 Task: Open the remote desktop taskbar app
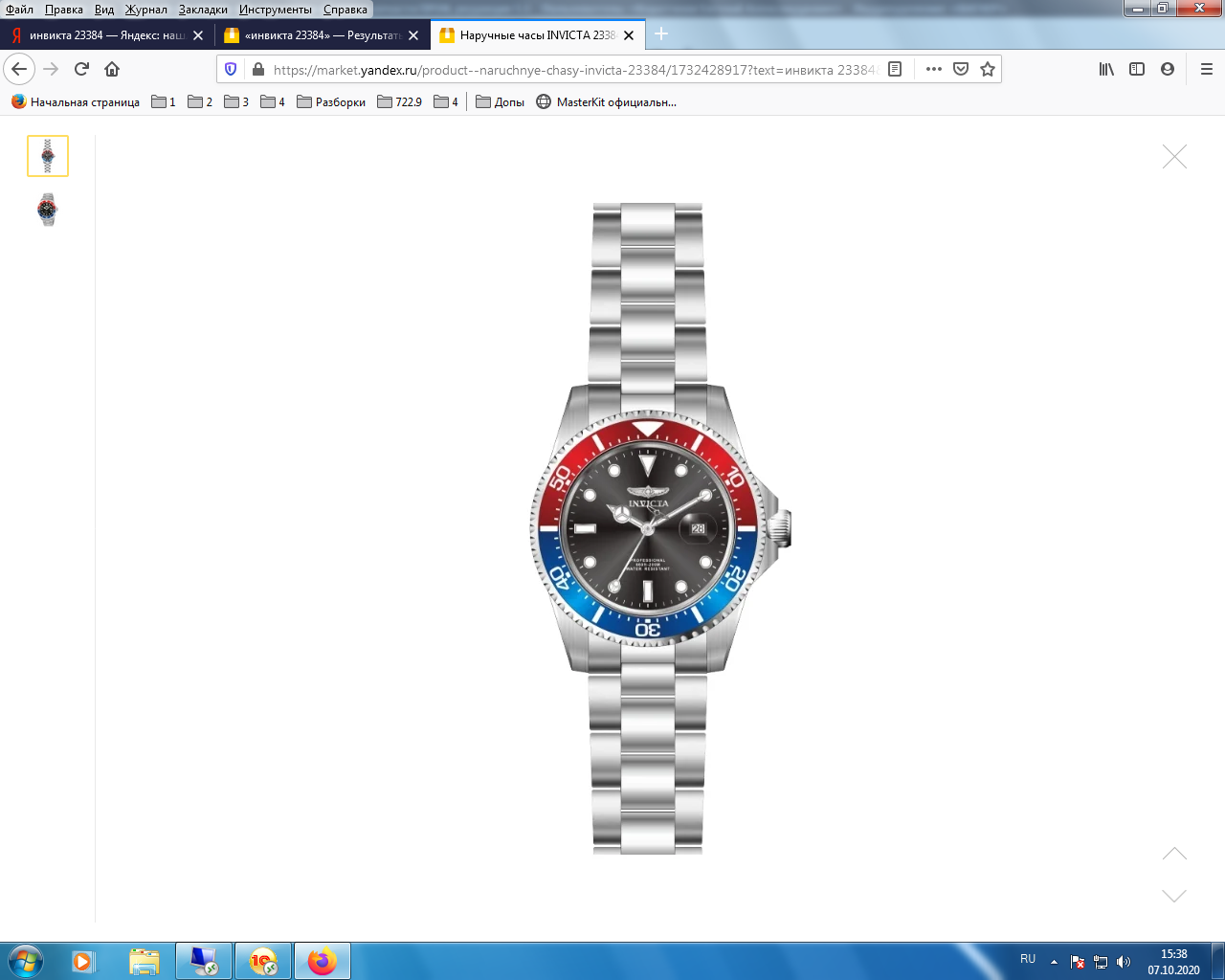click(204, 961)
